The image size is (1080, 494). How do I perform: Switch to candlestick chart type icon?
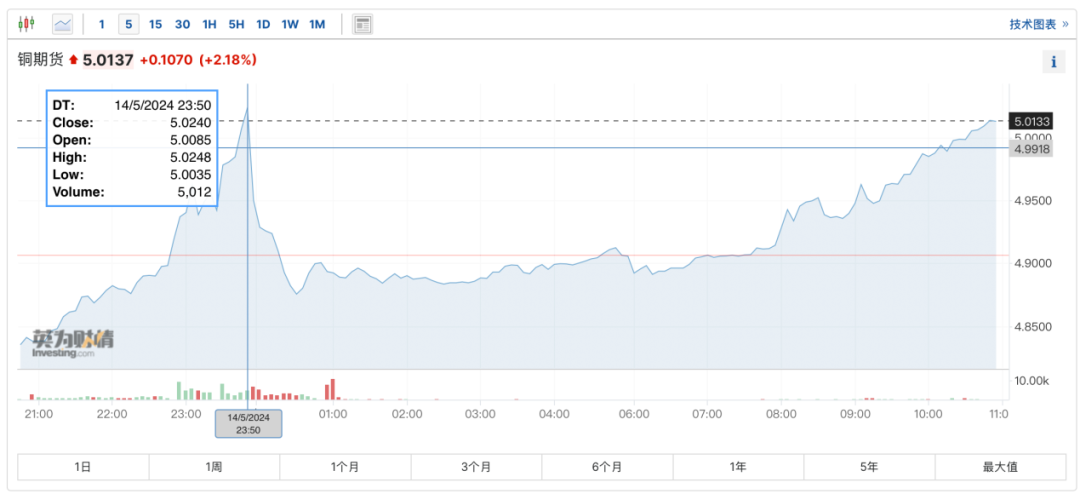26,24
